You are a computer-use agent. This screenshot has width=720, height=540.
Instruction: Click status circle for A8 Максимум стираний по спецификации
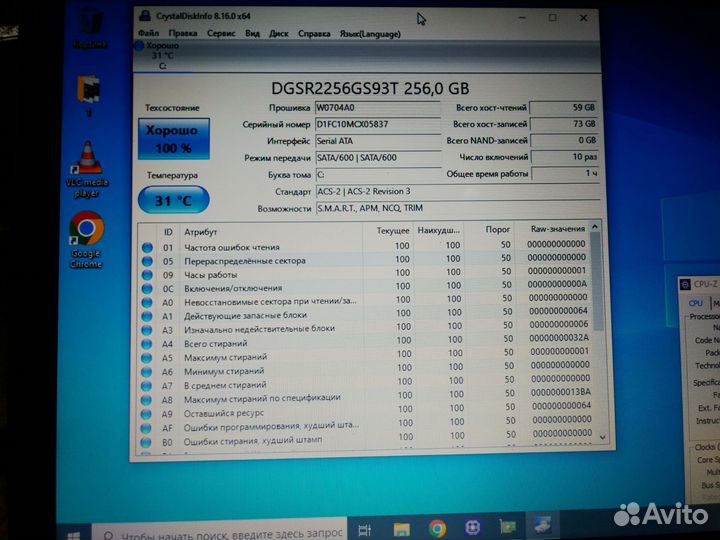point(146,400)
